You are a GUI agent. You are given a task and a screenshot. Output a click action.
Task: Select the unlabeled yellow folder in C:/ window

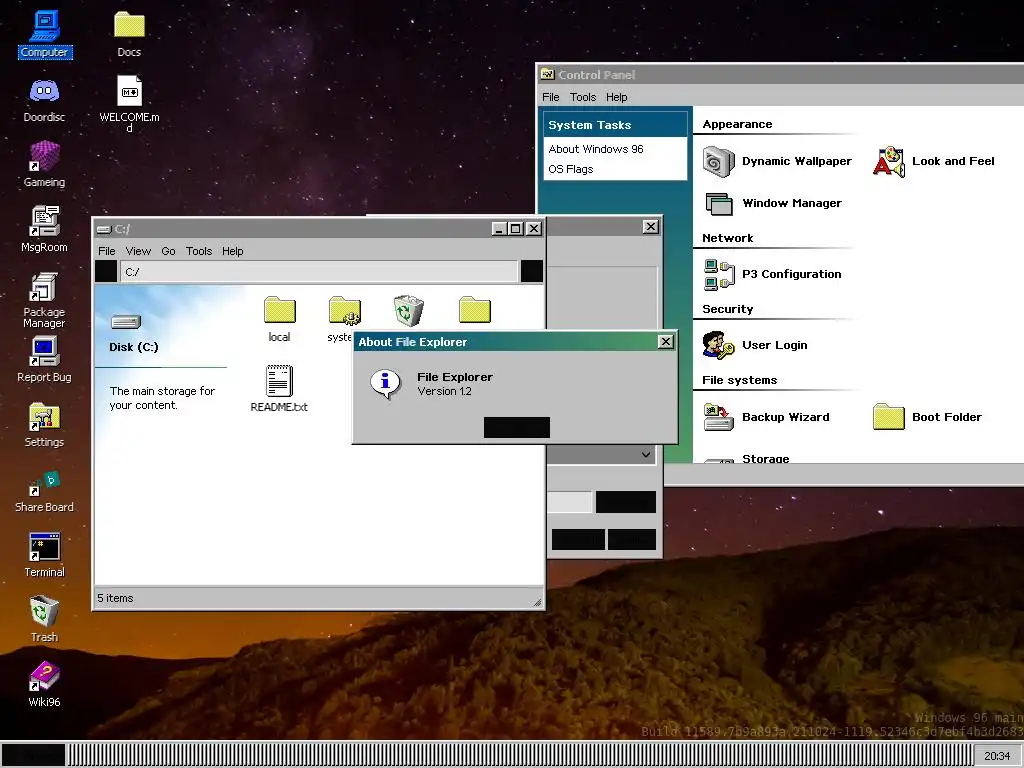pyautogui.click(x=475, y=310)
